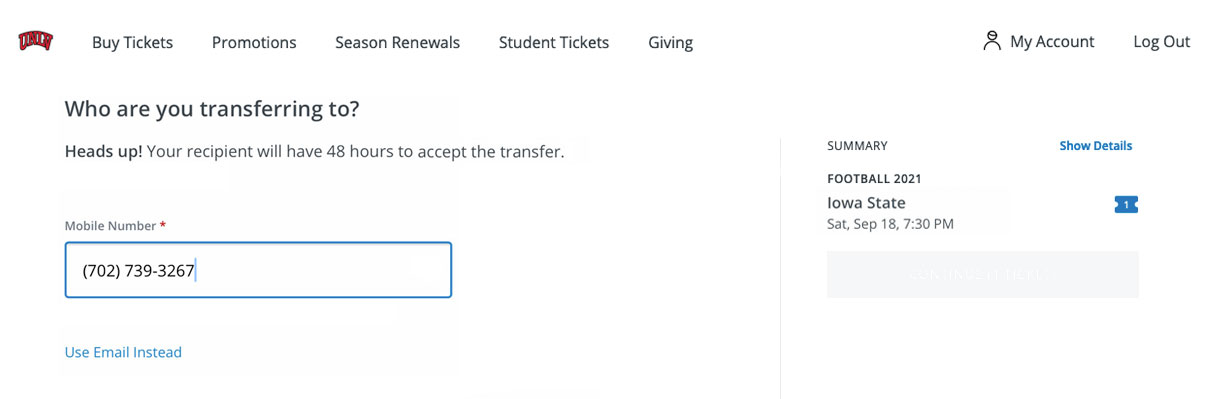Viewport: 1209px width, 399px height.
Task: Expand summary with Show Details
Action: coord(1096,146)
